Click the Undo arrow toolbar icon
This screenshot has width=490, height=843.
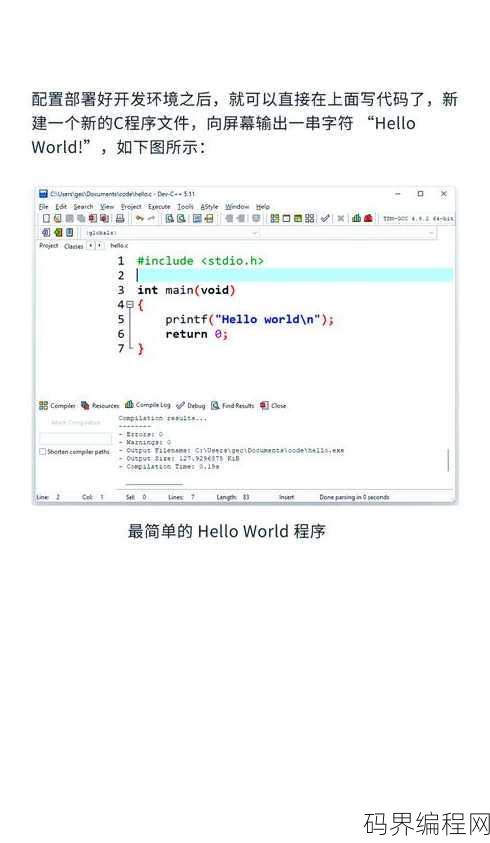[140, 218]
